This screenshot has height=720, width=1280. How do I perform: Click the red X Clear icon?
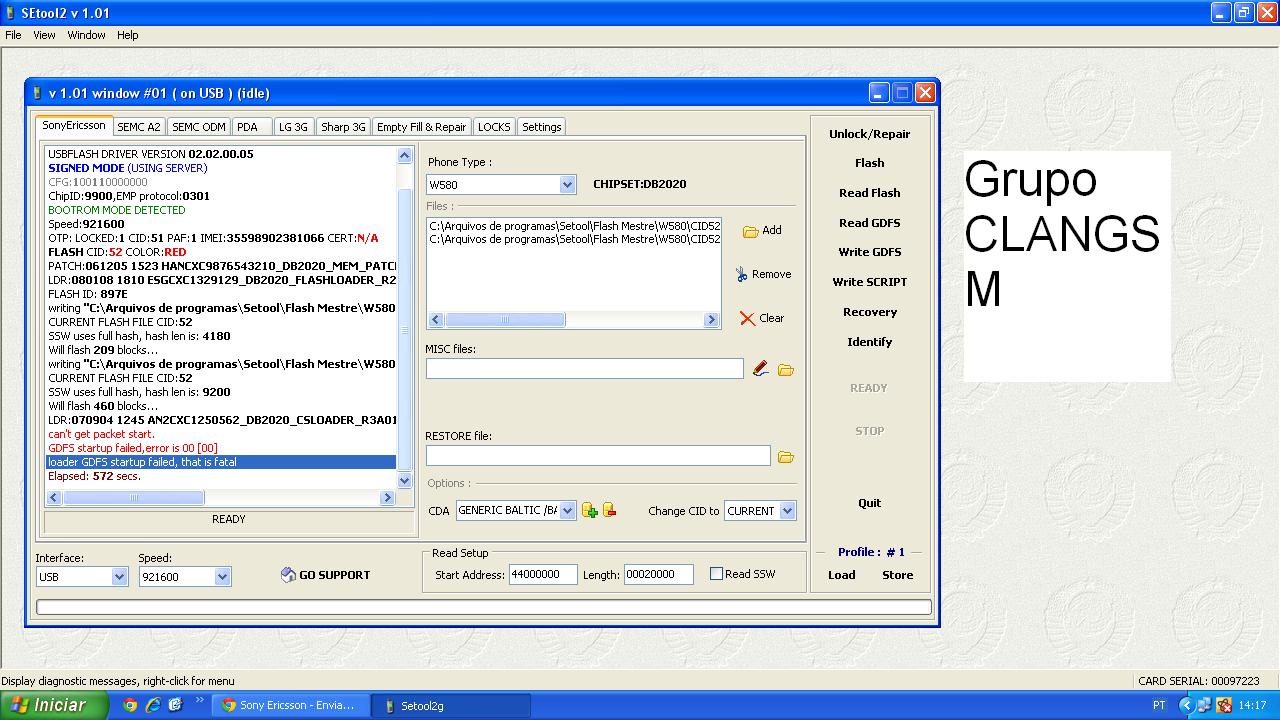747,318
